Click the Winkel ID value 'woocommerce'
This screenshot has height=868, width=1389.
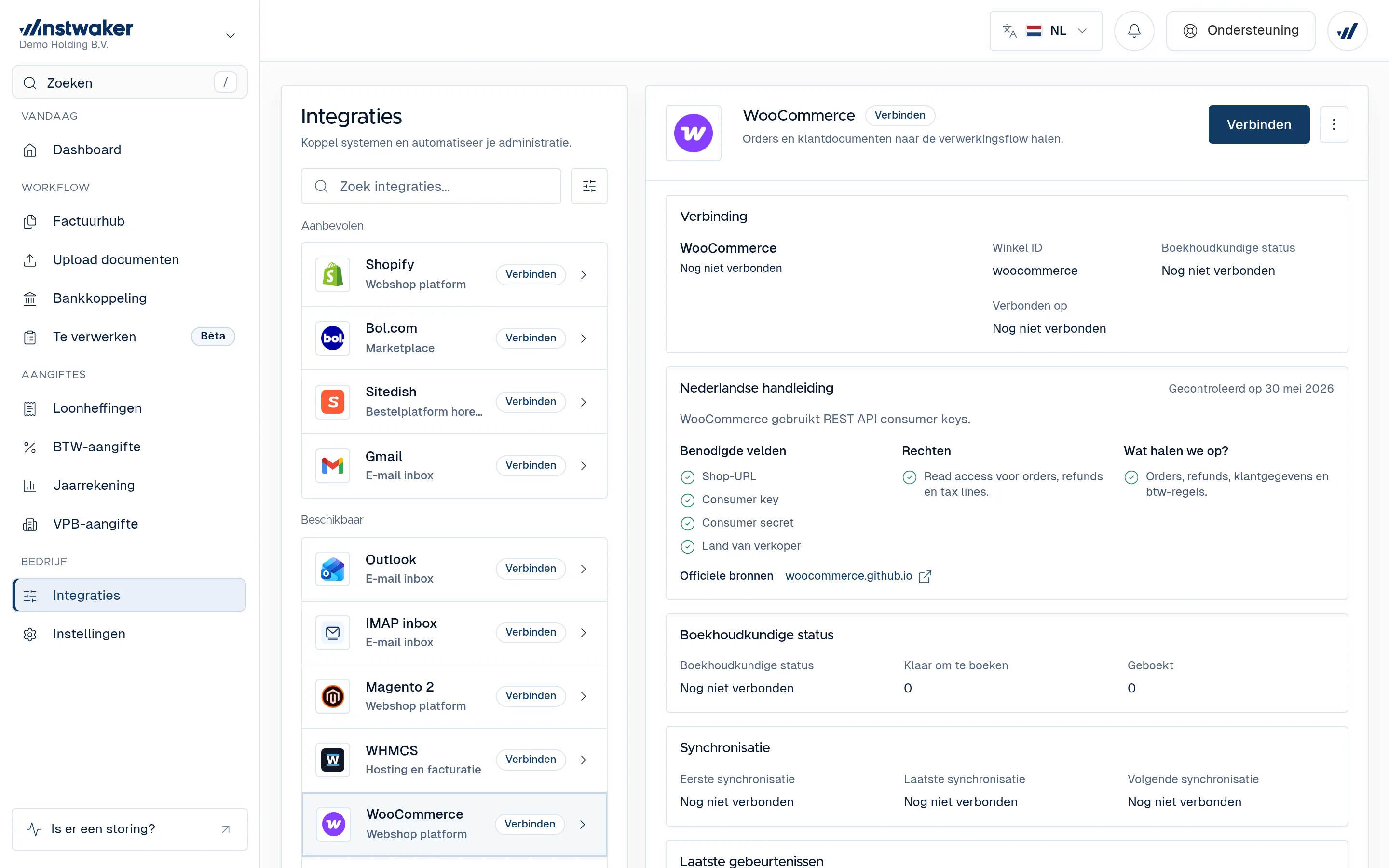[1035, 271]
